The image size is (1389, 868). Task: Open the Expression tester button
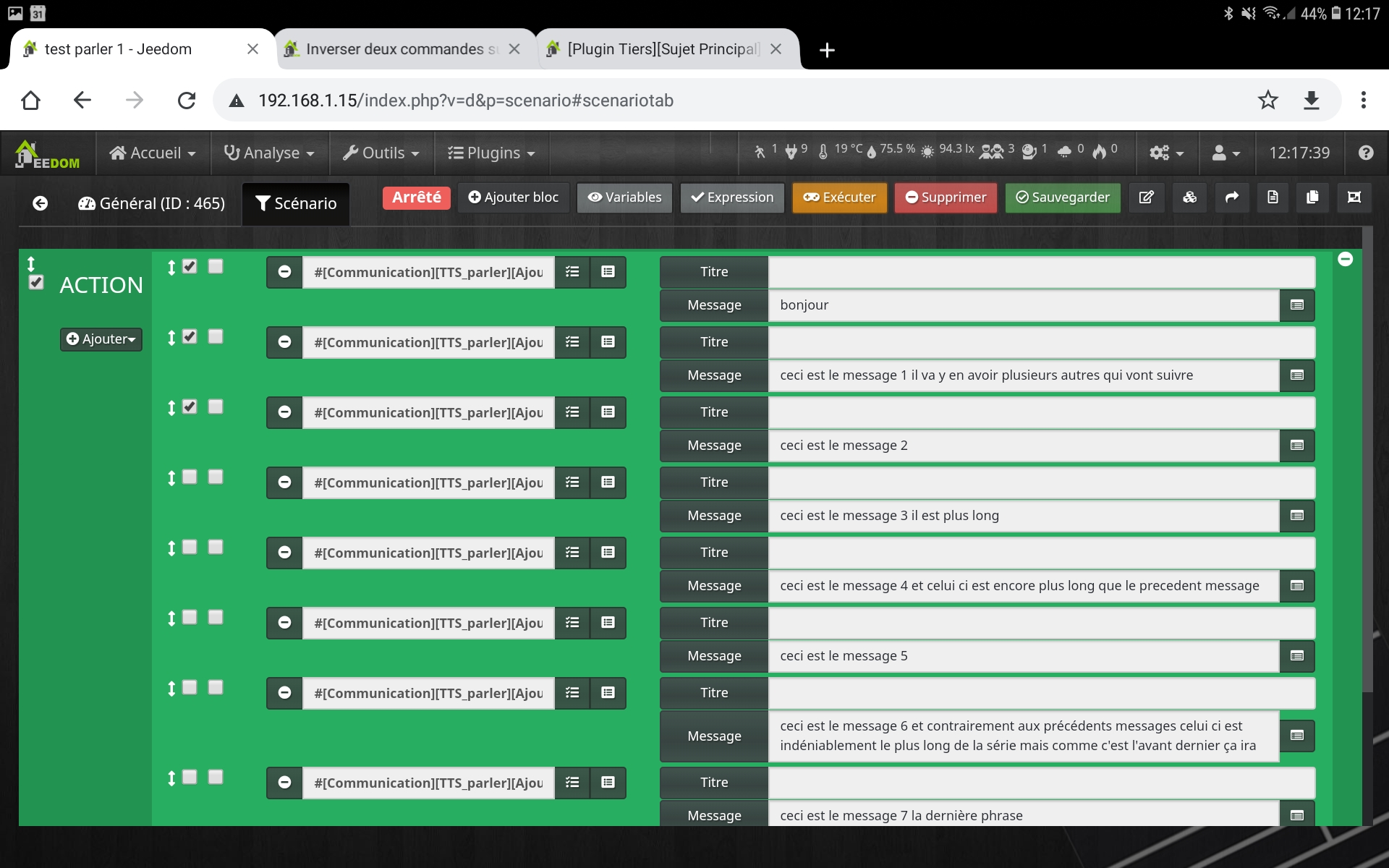[x=732, y=197]
